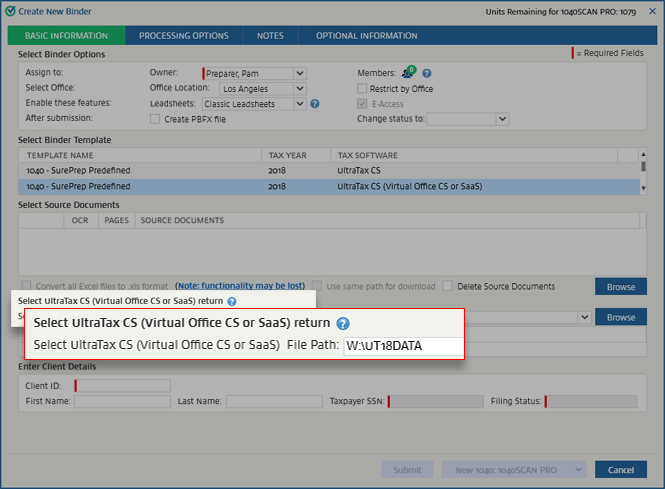Enable the Create PBFX file checkbox
665x489 pixels.
[x=155, y=119]
